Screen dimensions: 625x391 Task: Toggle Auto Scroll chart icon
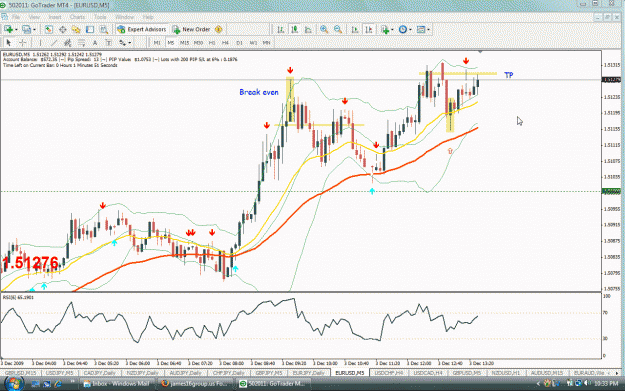click(355, 29)
